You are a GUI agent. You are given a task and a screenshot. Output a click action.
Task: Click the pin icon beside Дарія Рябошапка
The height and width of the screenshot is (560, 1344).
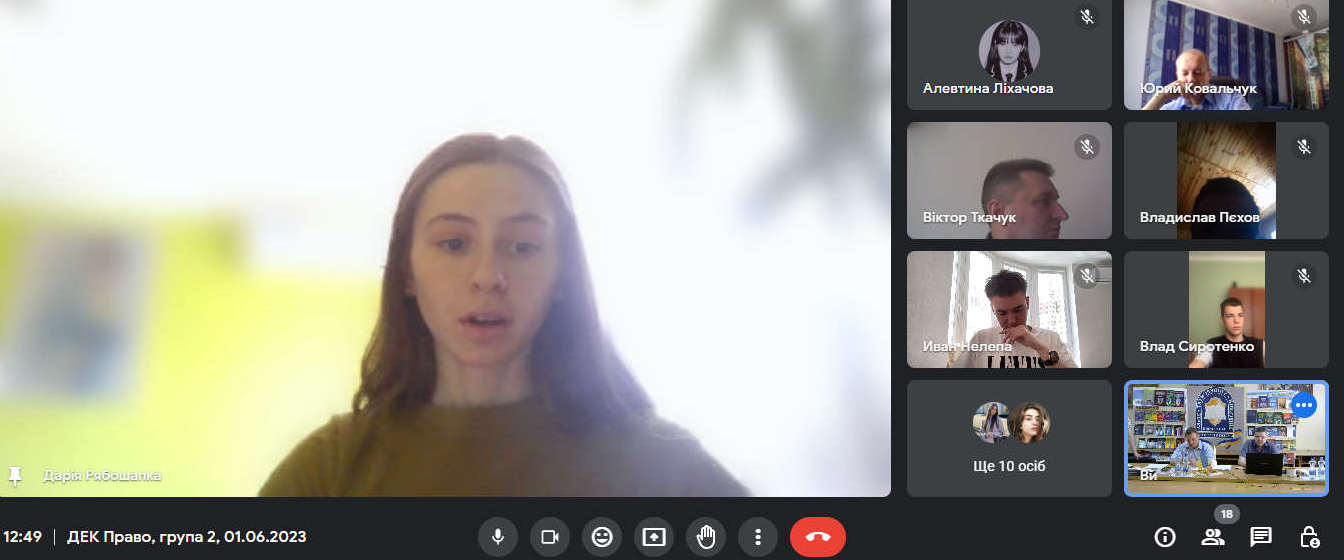(15, 476)
